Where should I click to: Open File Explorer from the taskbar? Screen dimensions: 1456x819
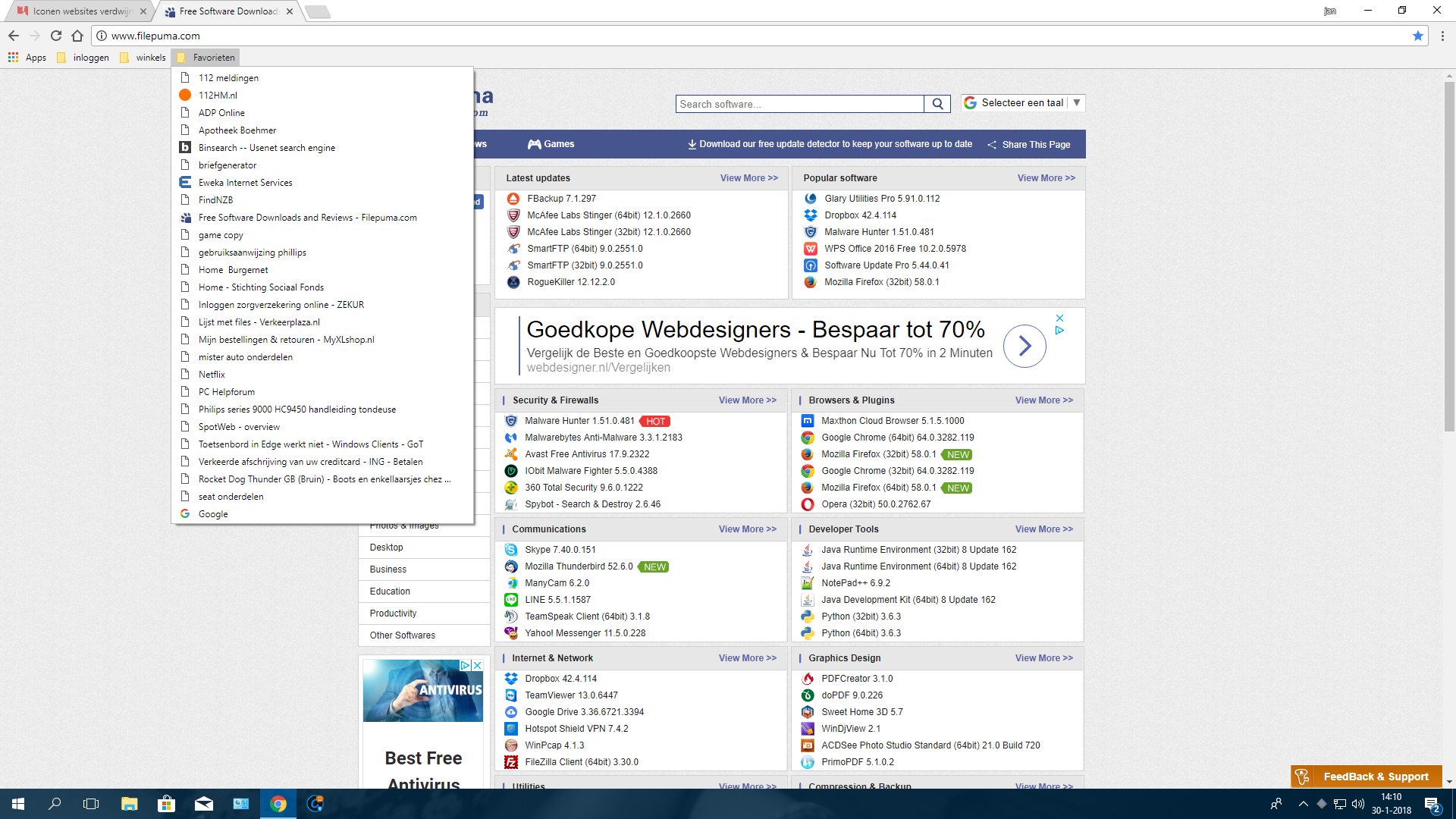pos(129,804)
